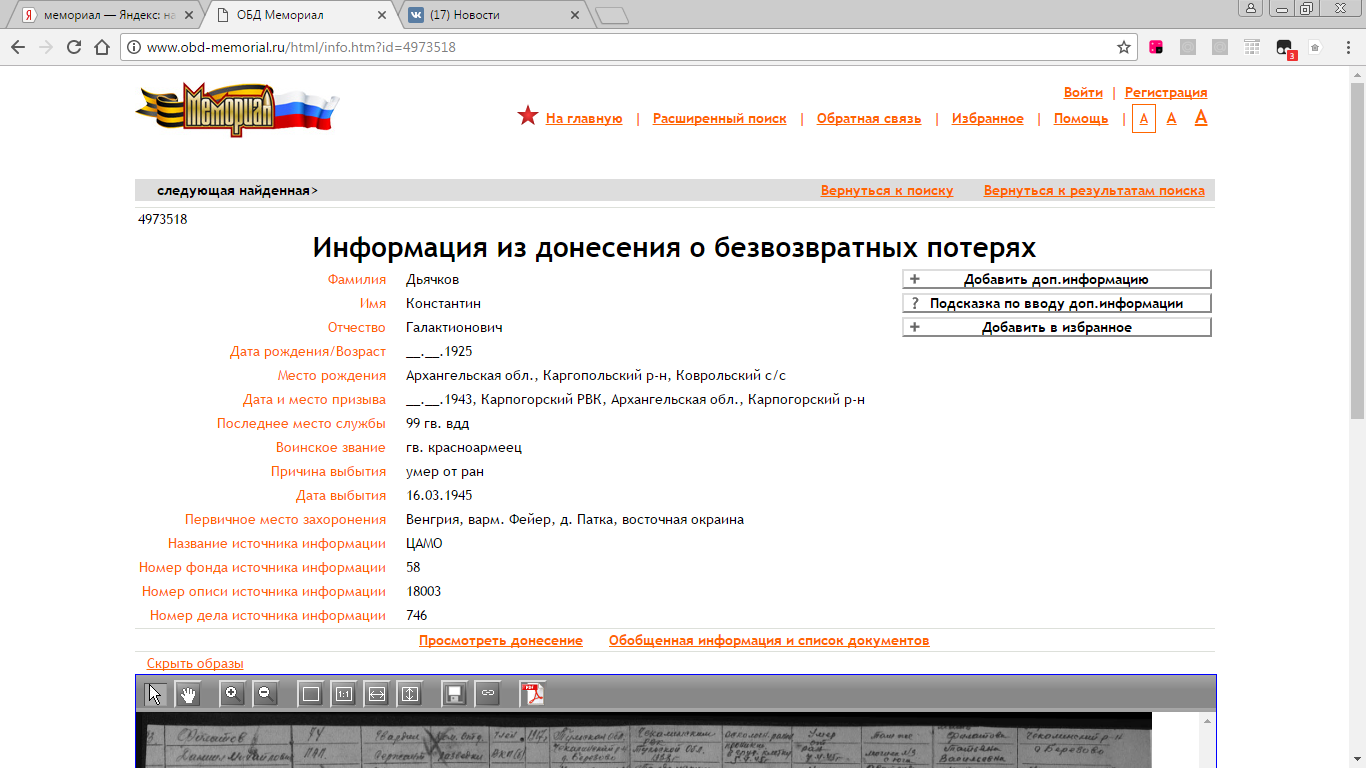Open Обратная связь

869,119
